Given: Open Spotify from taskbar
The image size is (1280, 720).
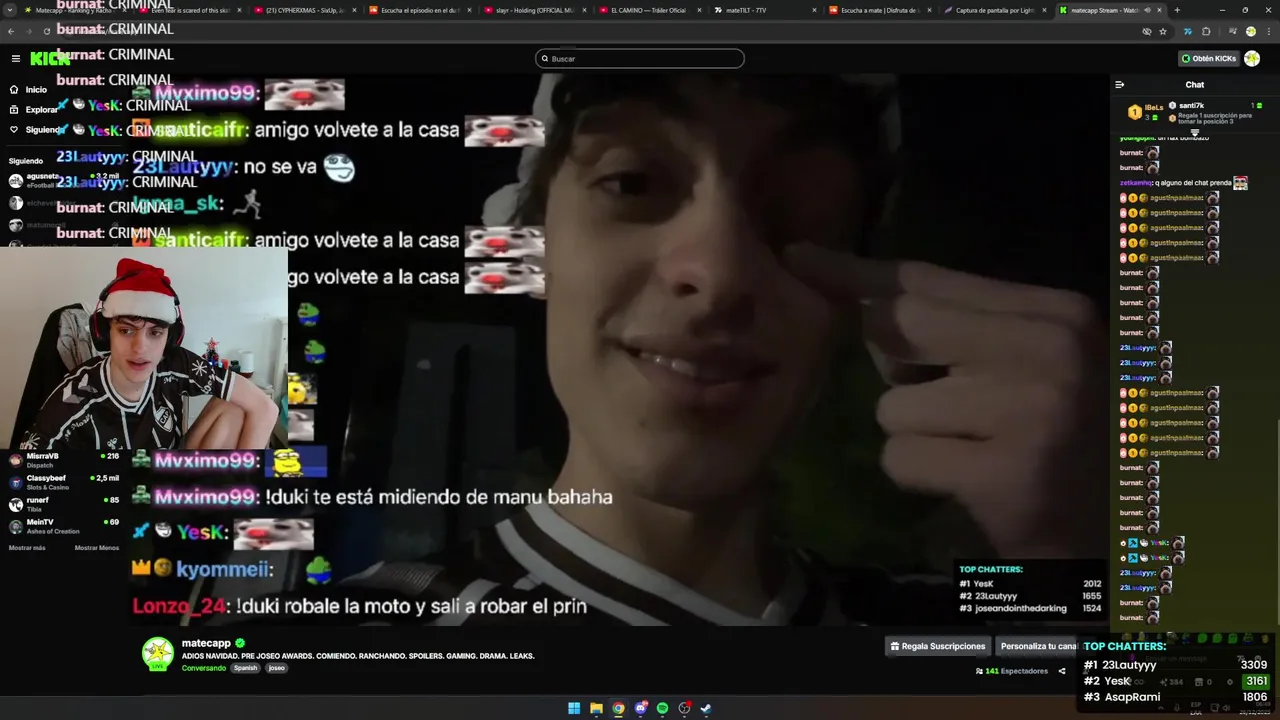Looking at the screenshot, I should [662, 708].
